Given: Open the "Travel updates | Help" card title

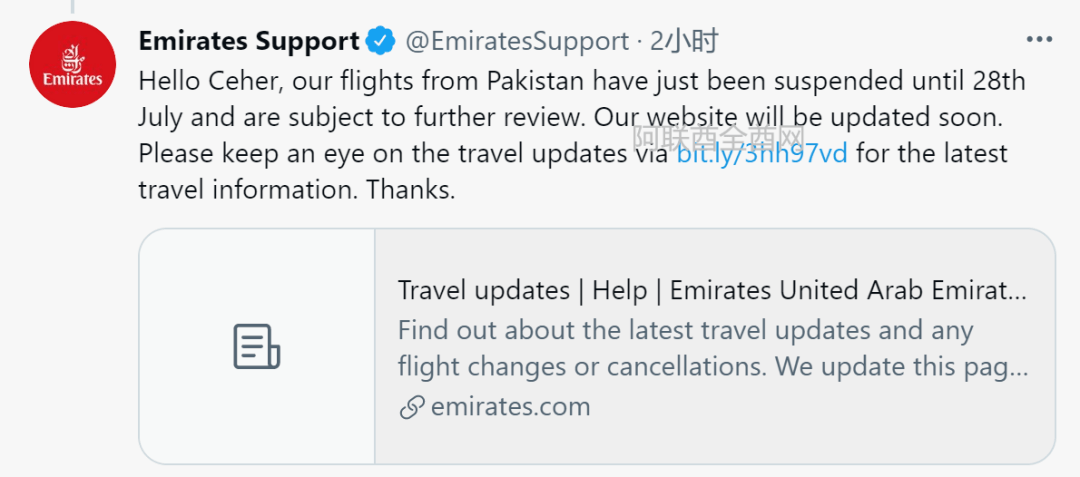Looking at the screenshot, I should pos(712,291).
